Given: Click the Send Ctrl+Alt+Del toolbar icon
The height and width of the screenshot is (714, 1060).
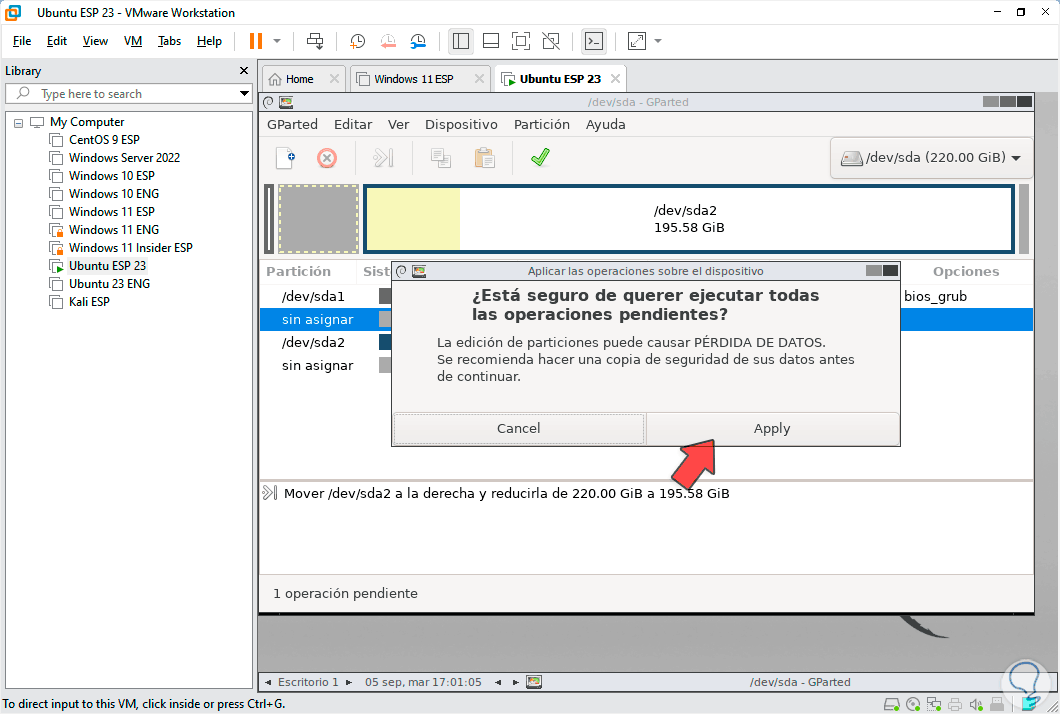Looking at the screenshot, I should click(x=315, y=41).
